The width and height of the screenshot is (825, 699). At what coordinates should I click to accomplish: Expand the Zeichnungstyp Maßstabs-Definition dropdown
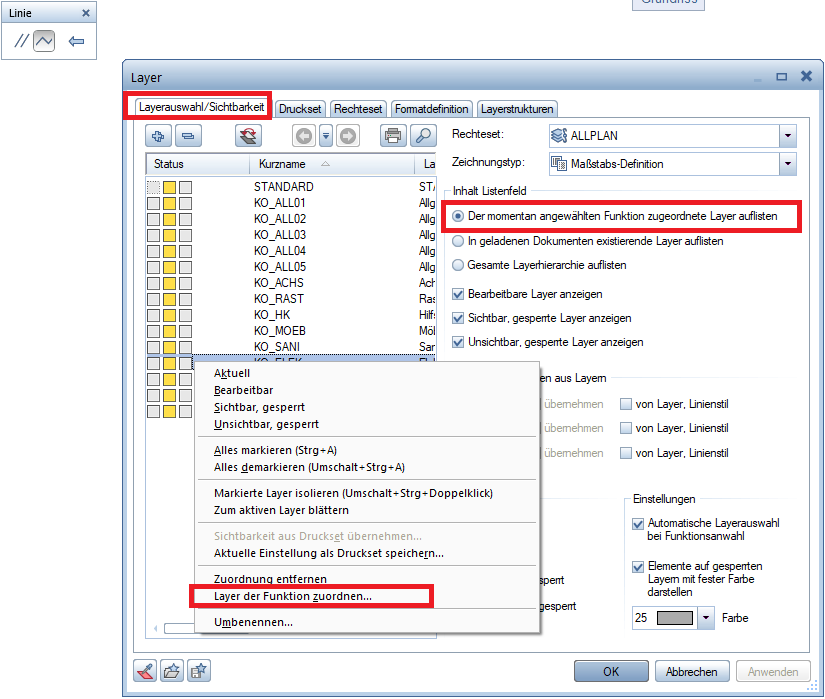tap(787, 164)
